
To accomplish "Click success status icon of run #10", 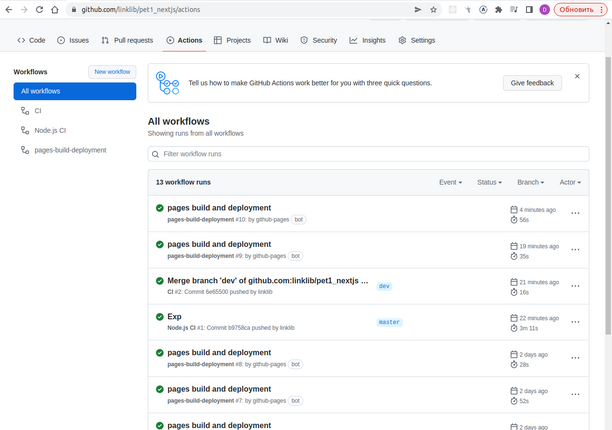I will [160, 208].
